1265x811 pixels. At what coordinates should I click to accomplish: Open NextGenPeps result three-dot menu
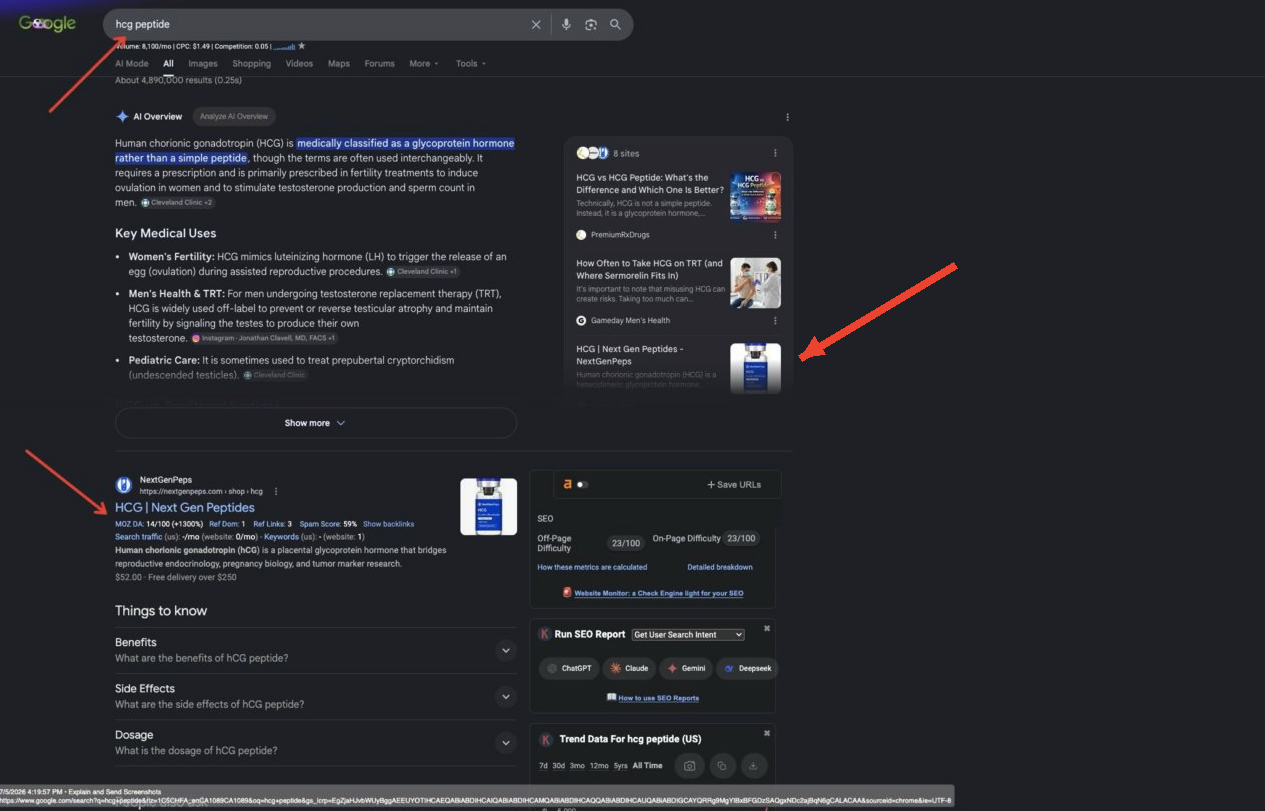tap(276, 492)
